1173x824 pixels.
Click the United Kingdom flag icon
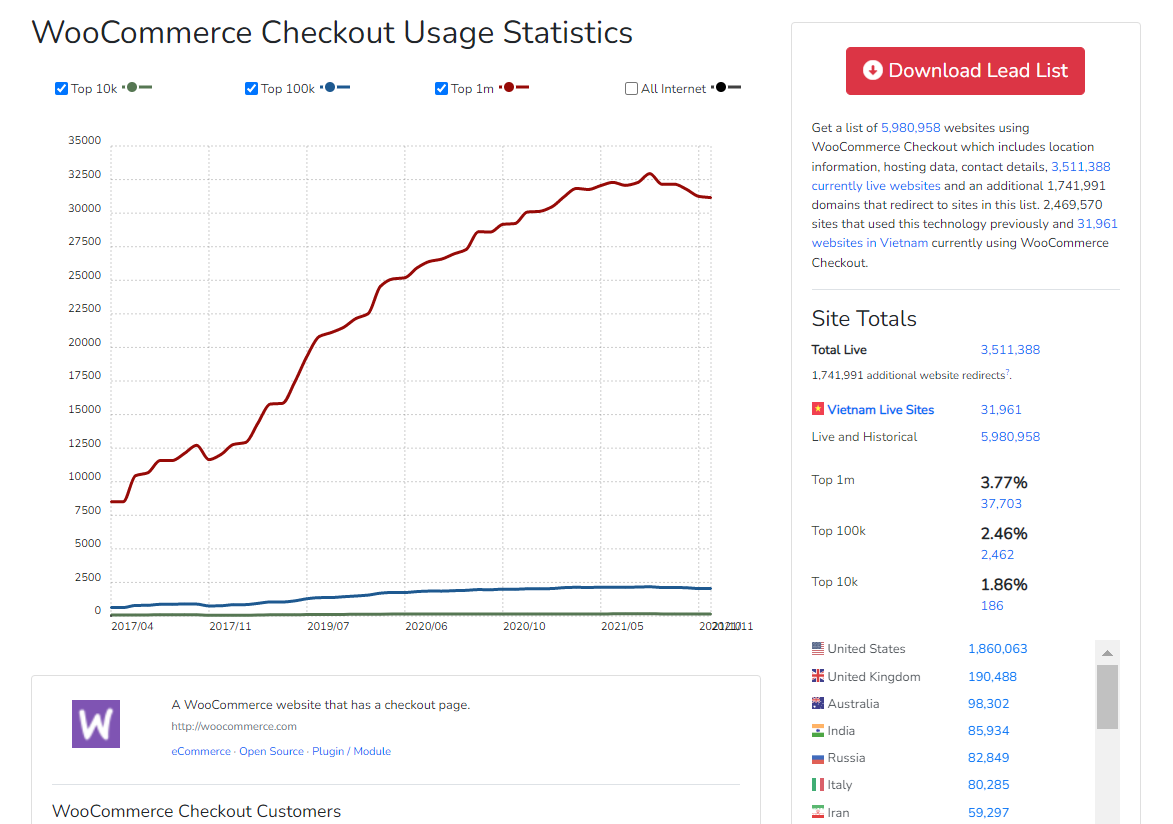tap(818, 676)
